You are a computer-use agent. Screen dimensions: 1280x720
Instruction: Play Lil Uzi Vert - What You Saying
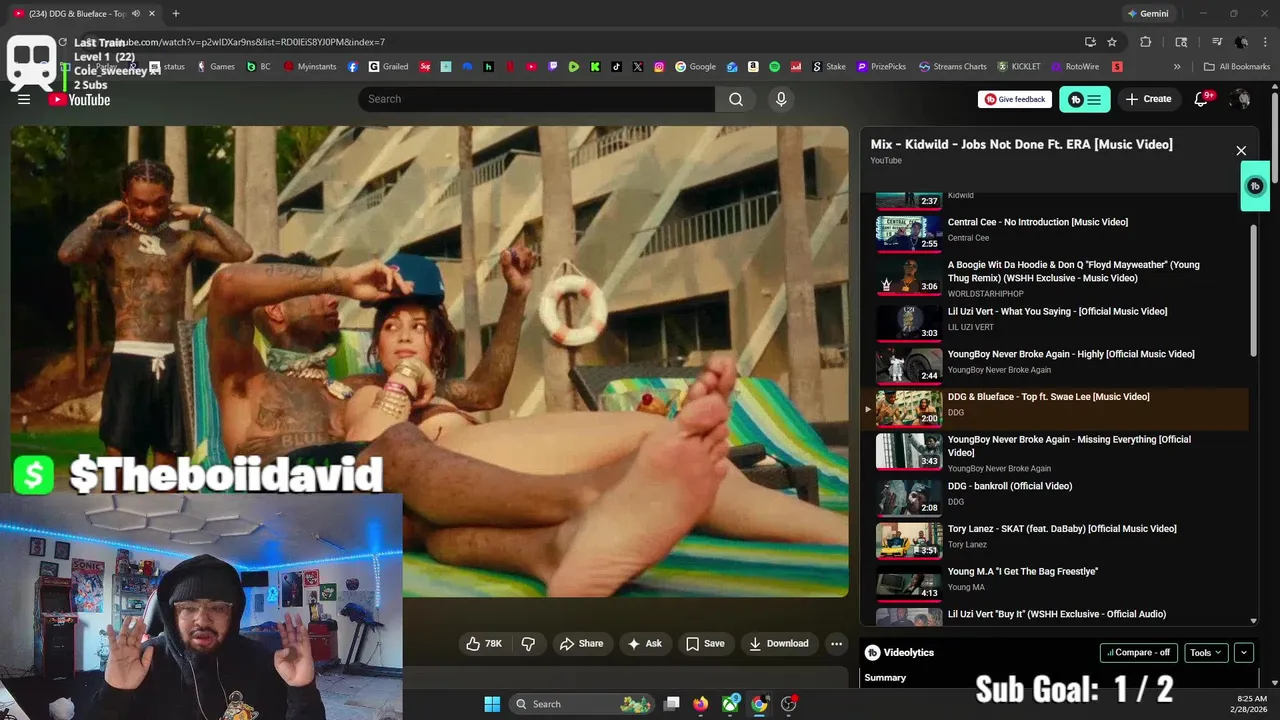1057,311
